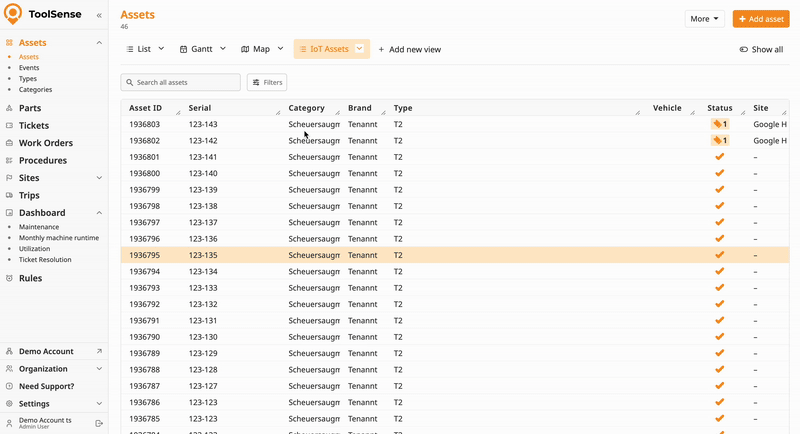Switch to the Gantt view tab
Image resolution: width=800 pixels, height=434 pixels.
click(196, 49)
